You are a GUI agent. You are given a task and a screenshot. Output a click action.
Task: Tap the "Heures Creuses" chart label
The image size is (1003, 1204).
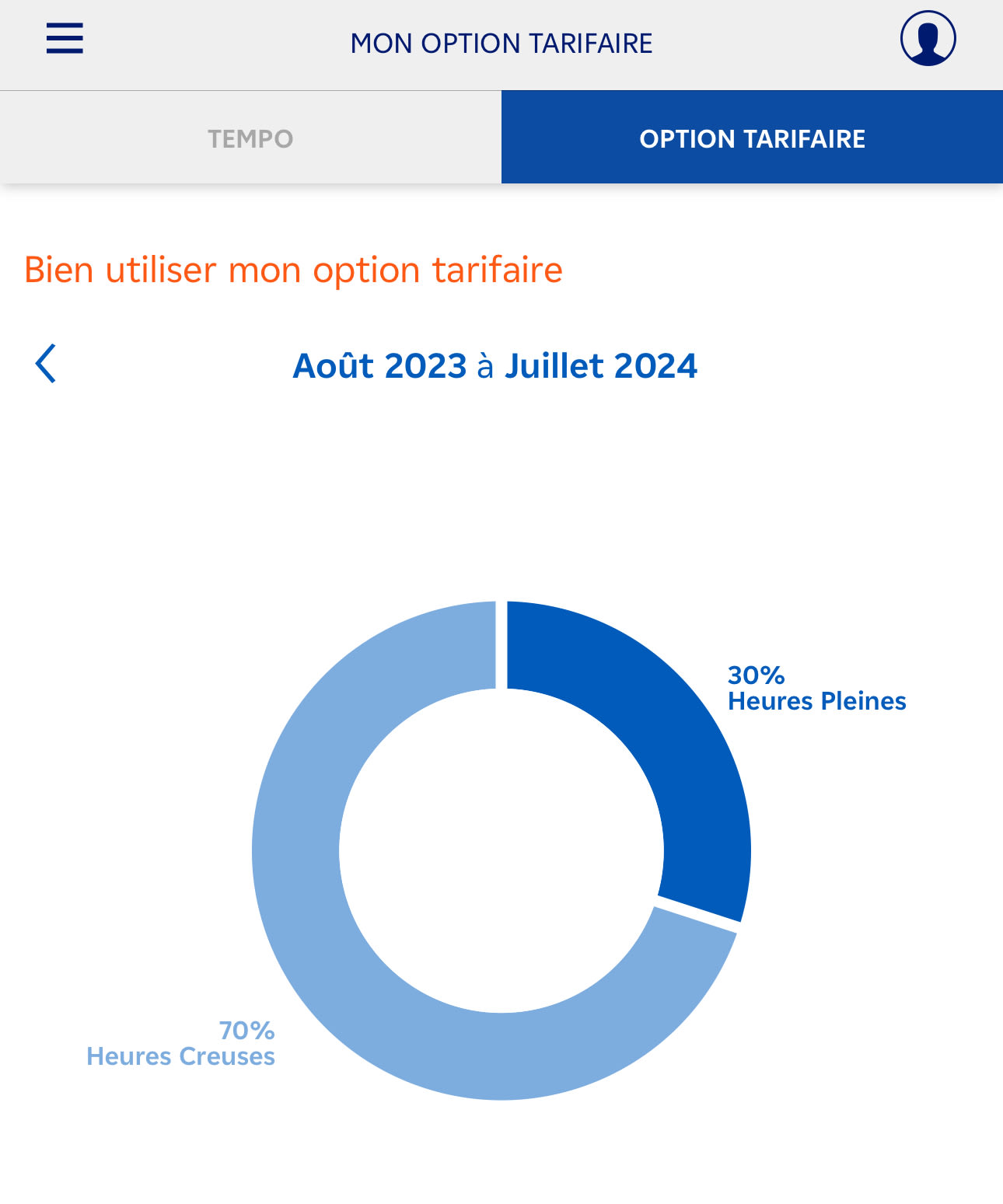tap(180, 1056)
